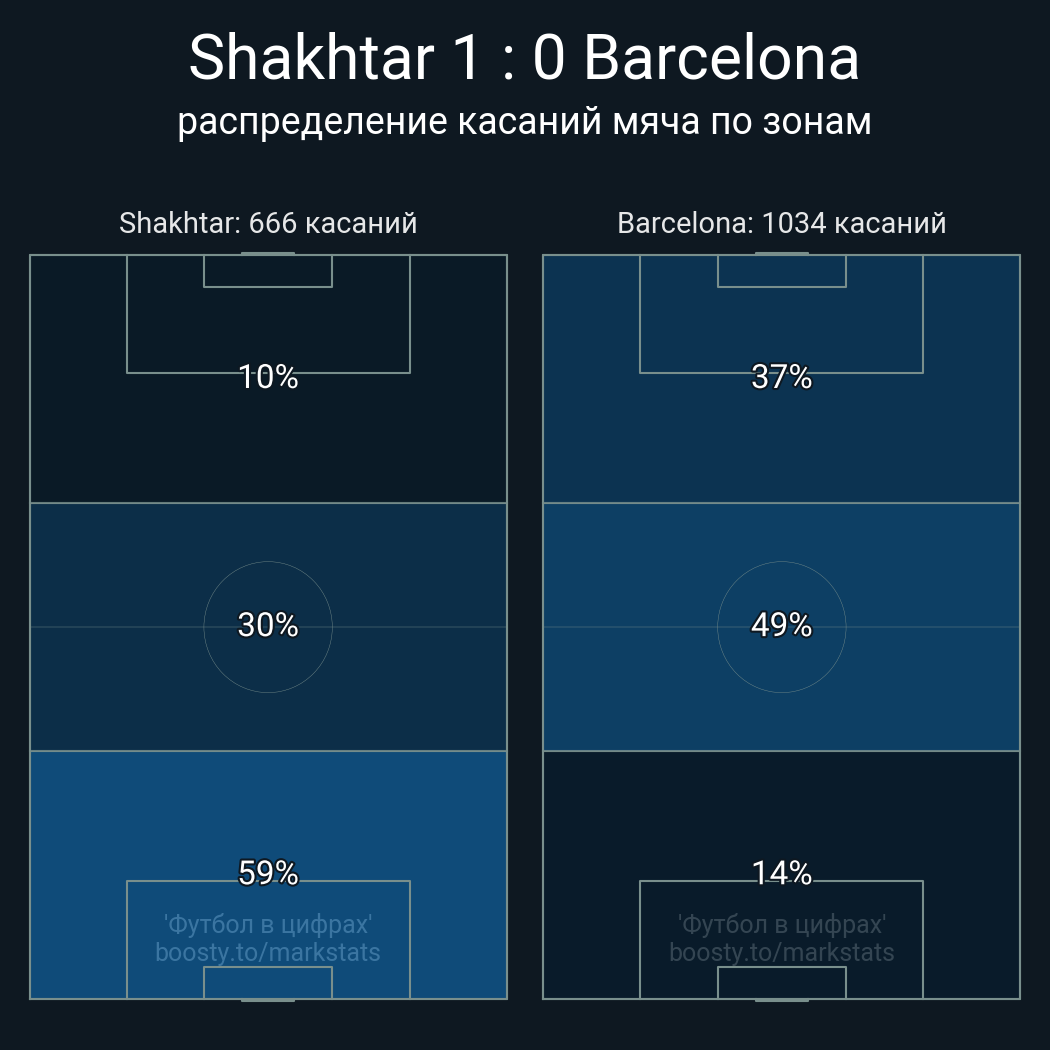Click the word Barcelona in the main title
This screenshot has height=1050, width=1050.
pos(720,58)
